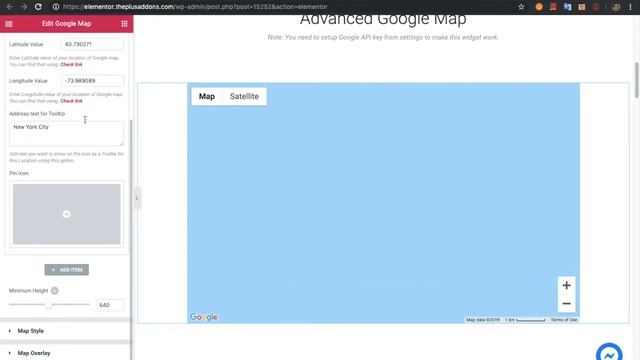Click the Advanced Google Map heading
Screen dimensions: 640x360
383,19
